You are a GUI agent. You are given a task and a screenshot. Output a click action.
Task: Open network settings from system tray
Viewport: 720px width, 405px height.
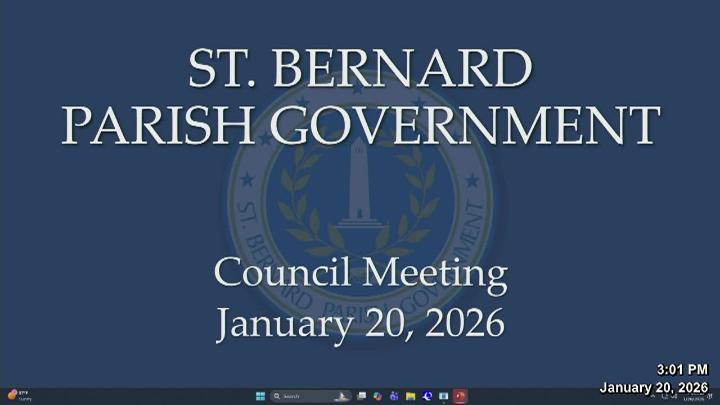[x=664, y=397]
